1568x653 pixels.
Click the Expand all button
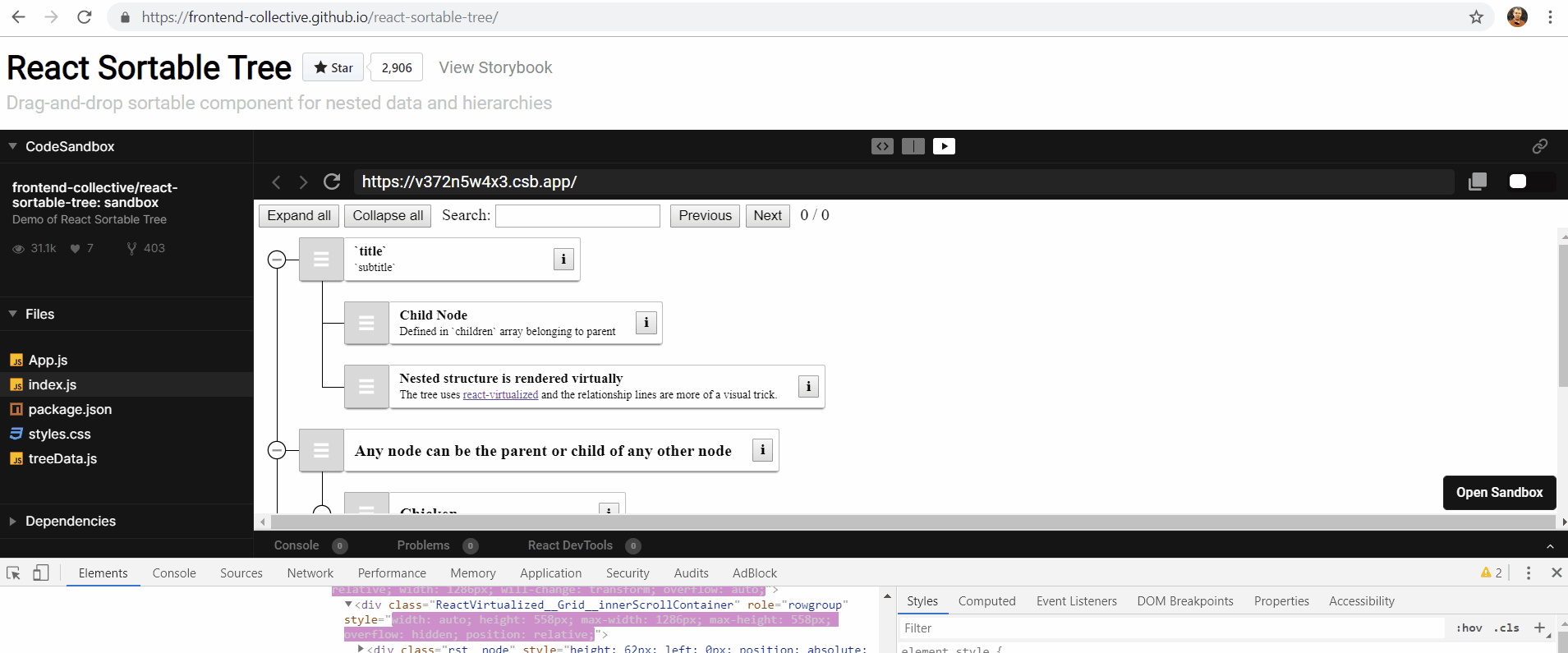(x=299, y=215)
